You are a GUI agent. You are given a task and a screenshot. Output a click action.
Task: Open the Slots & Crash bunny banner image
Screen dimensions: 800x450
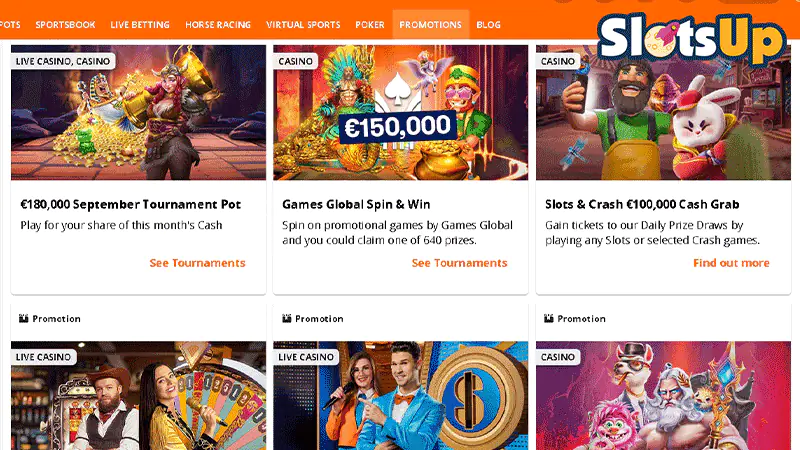pos(663,112)
